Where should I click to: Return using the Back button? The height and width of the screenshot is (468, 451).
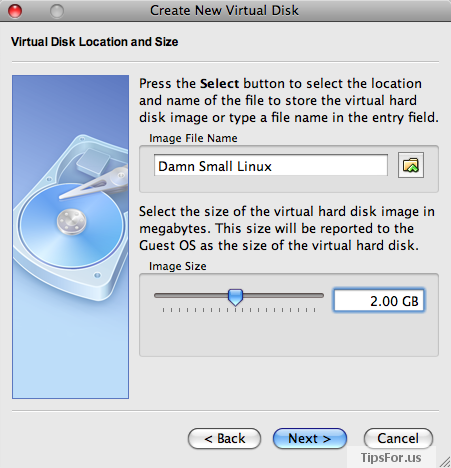click(x=224, y=438)
